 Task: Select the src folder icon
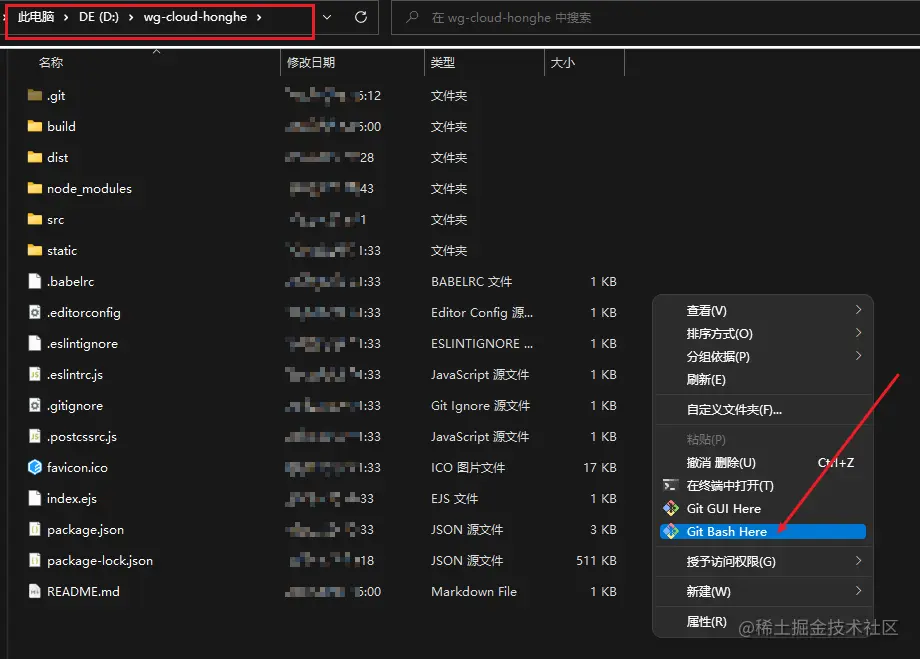pyautogui.click(x=35, y=219)
